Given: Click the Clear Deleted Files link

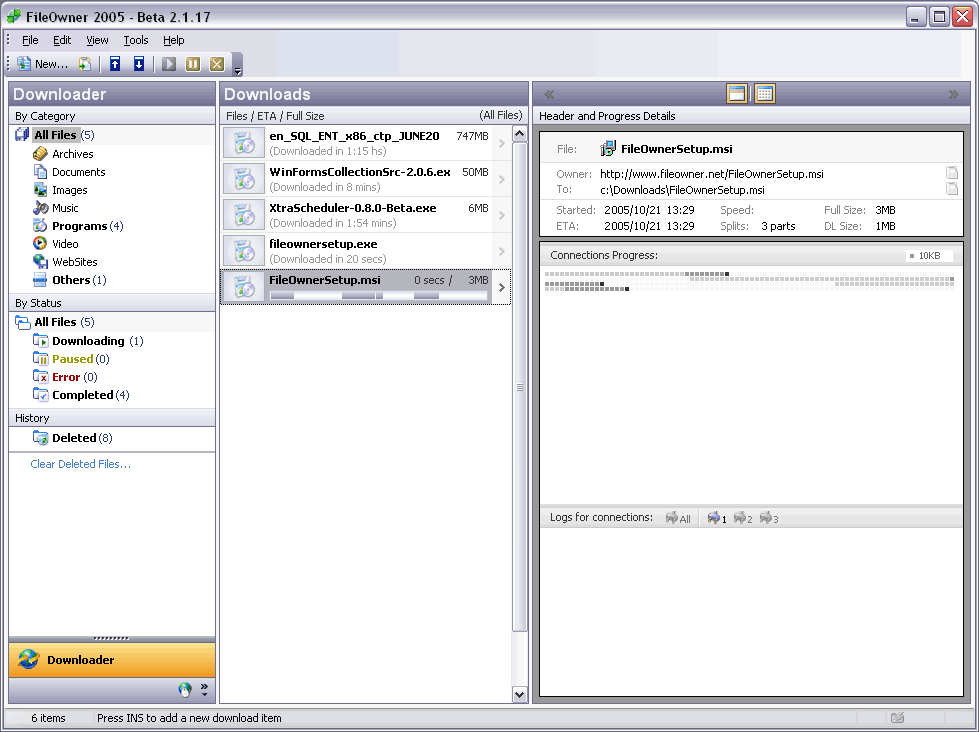Looking at the screenshot, I should (x=80, y=464).
